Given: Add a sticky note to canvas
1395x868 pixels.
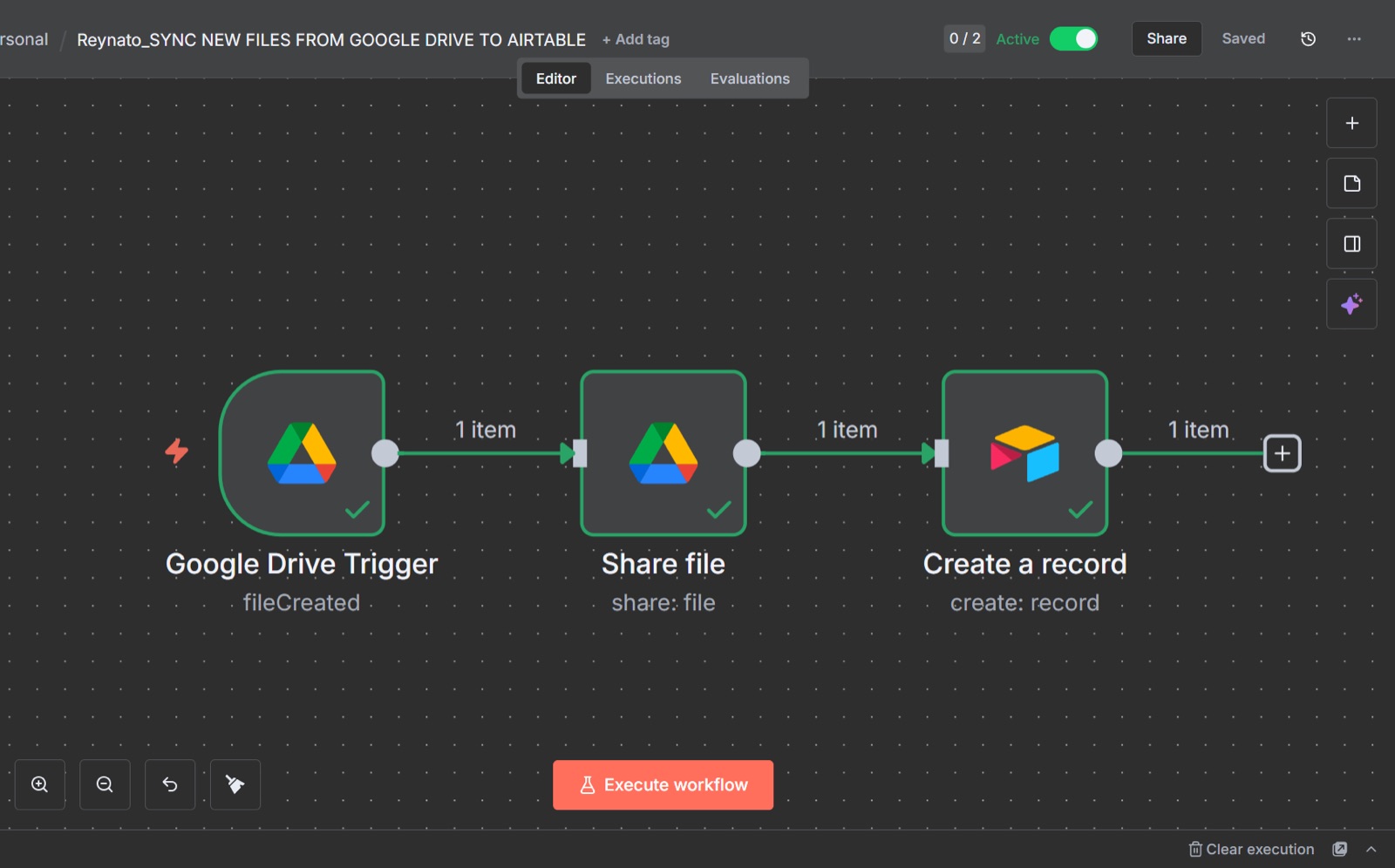Looking at the screenshot, I should point(1352,183).
